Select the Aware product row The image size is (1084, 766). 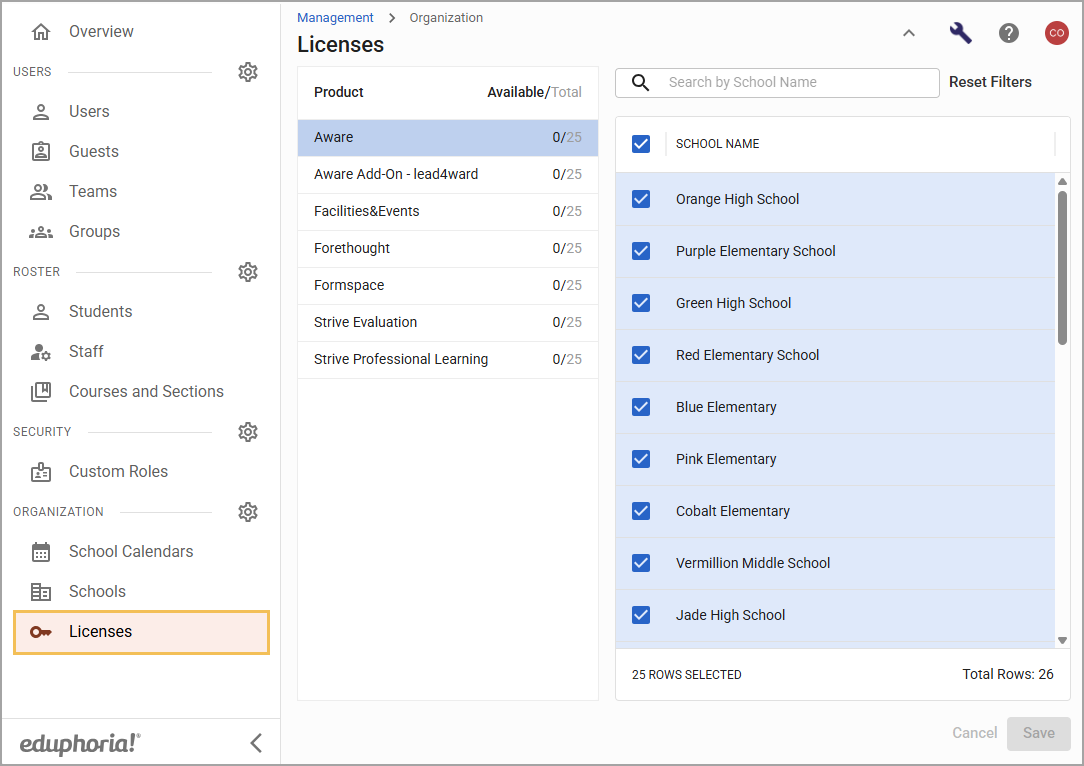(x=447, y=138)
